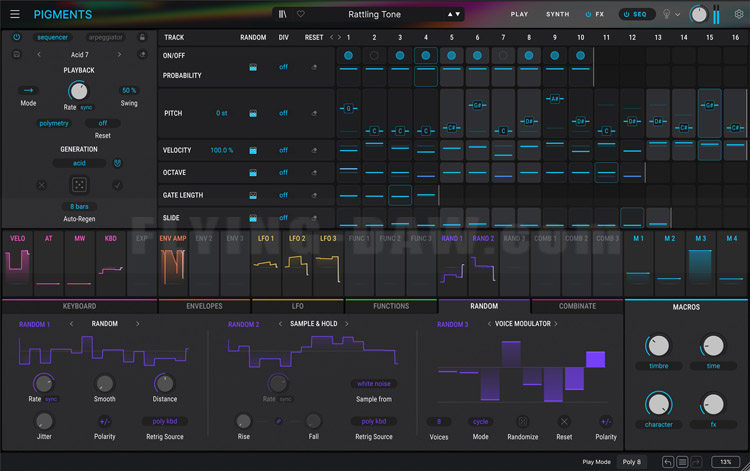Open the preset library browser icon
Screen dimensions: 750x471
coord(283,15)
